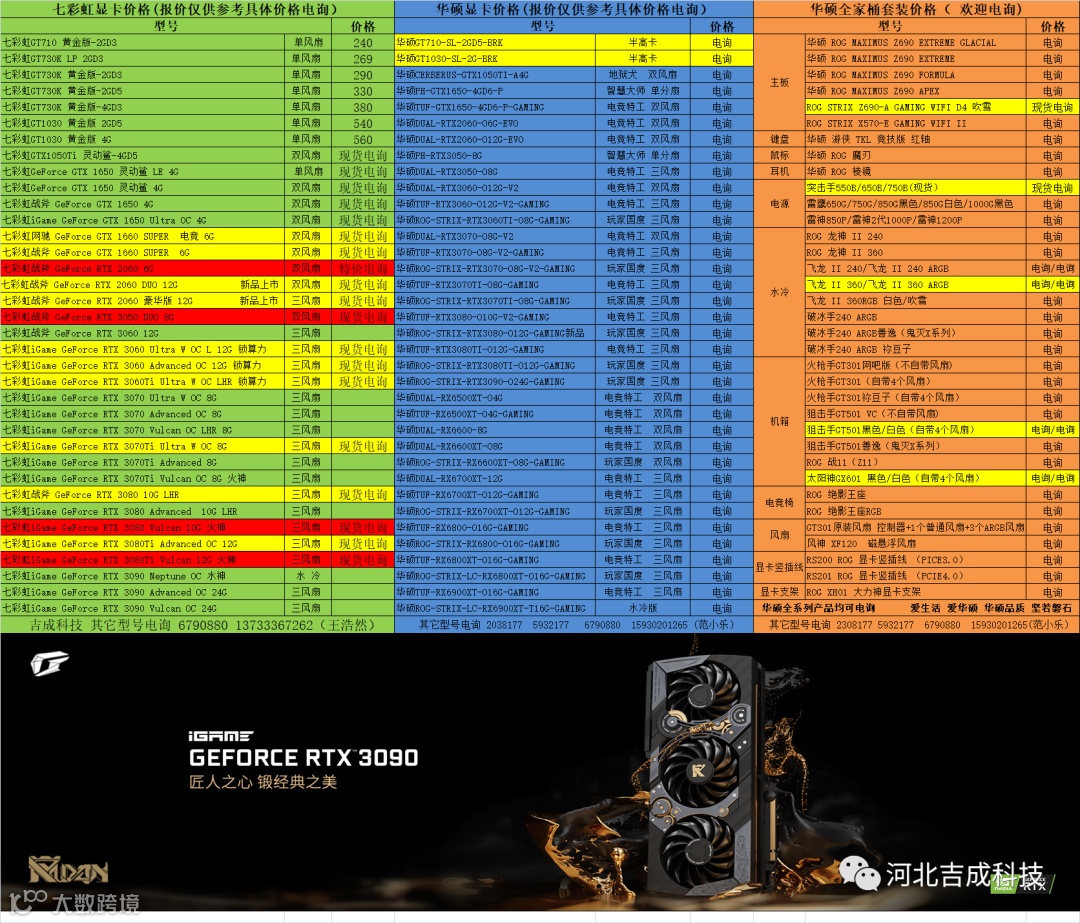Select the cell 华硕GT710-SL-2GD5-BRK
The image size is (1080, 923).
tap(495, 43)
